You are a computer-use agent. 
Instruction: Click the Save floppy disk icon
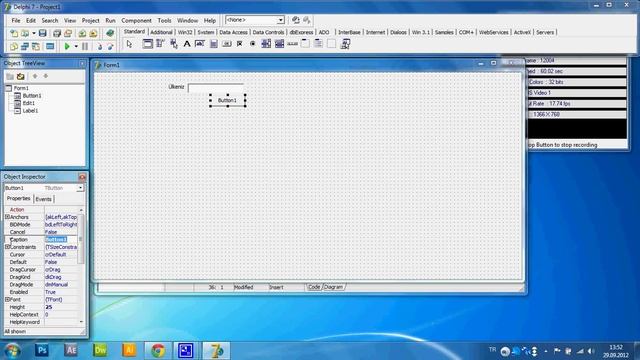(42, 33)
